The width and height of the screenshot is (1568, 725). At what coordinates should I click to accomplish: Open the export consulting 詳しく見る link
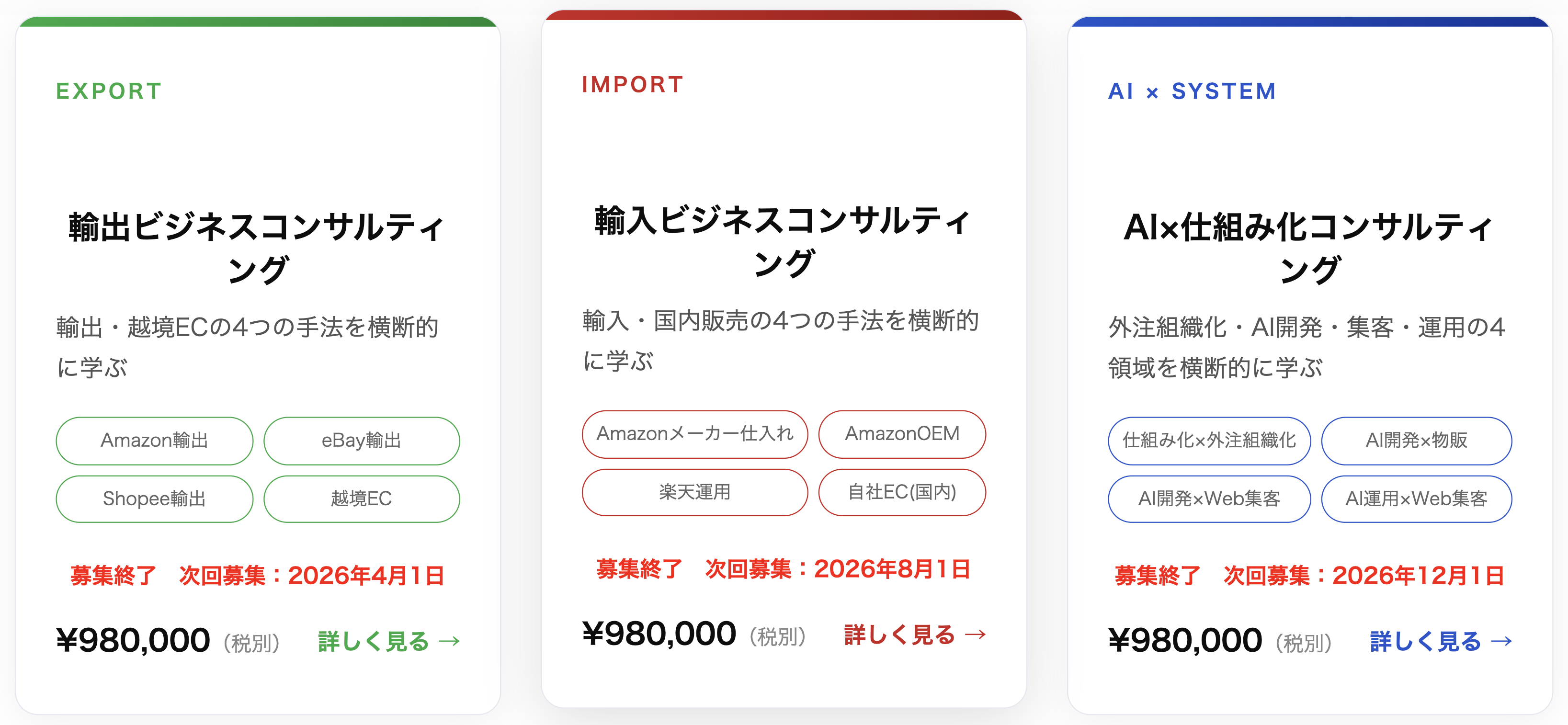click(x=388, y=642)
